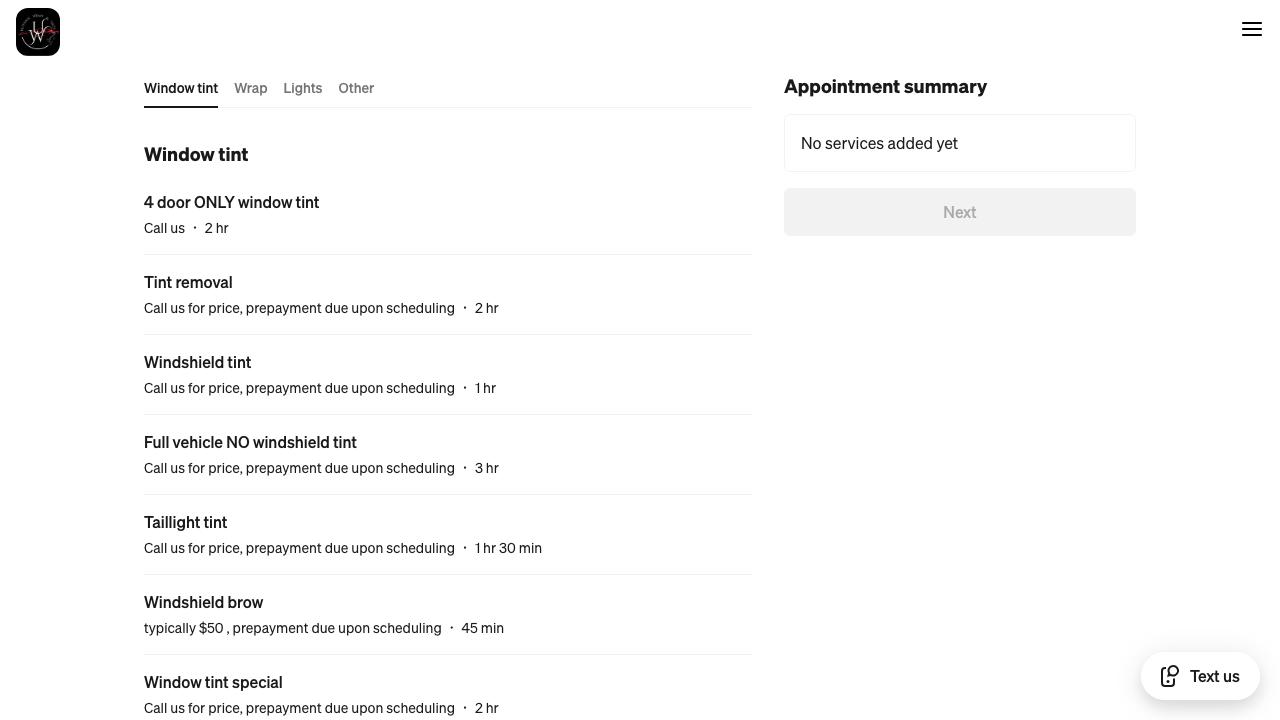Select the Window tint tab

pyautogui.click(x=181, y=88)
